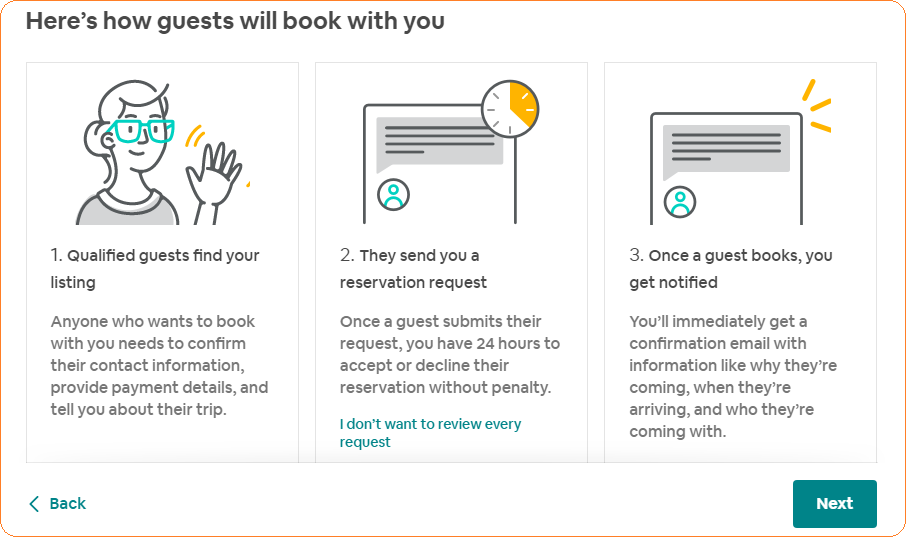Click the "Here's how guests will book" title
This screenshot has height=538, width=908.
[x=235, y=21]
